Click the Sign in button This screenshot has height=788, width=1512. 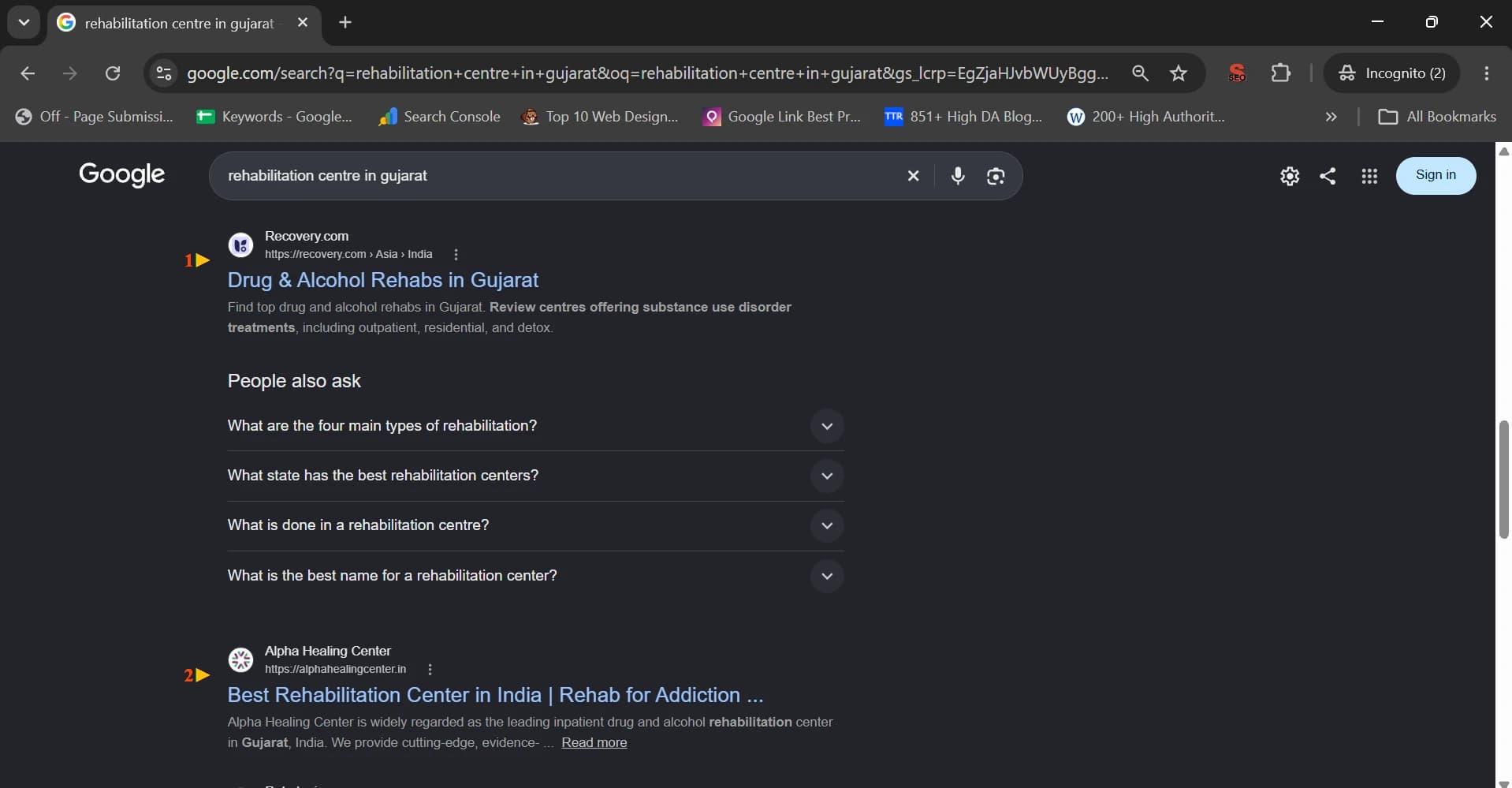1436,175
